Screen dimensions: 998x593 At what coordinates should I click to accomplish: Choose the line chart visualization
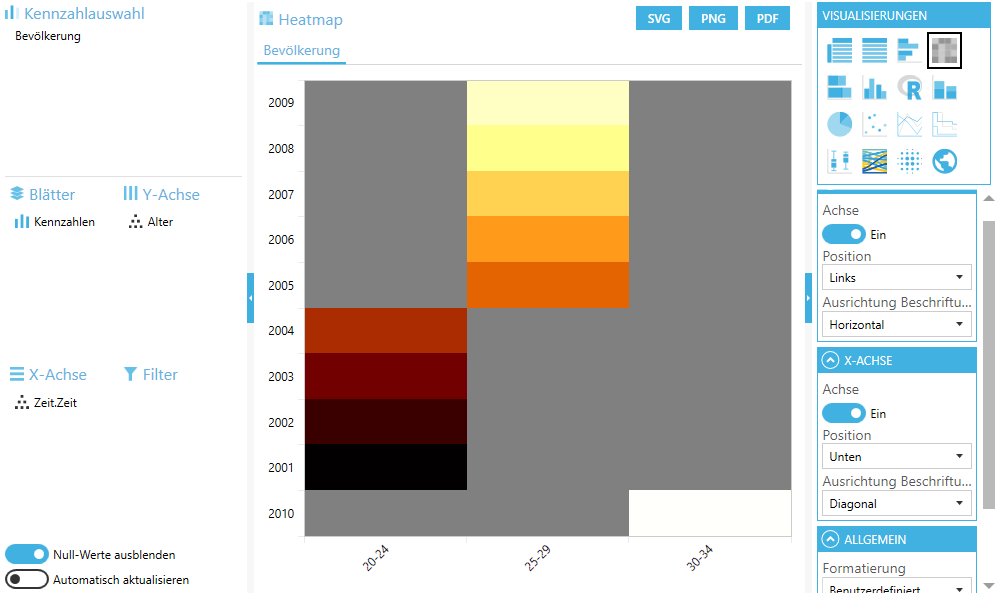tap(909, 124)
